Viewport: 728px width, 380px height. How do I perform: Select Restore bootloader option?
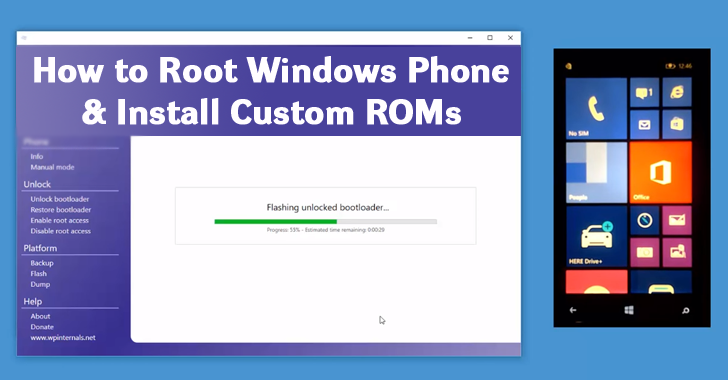[x=61, y=210]
